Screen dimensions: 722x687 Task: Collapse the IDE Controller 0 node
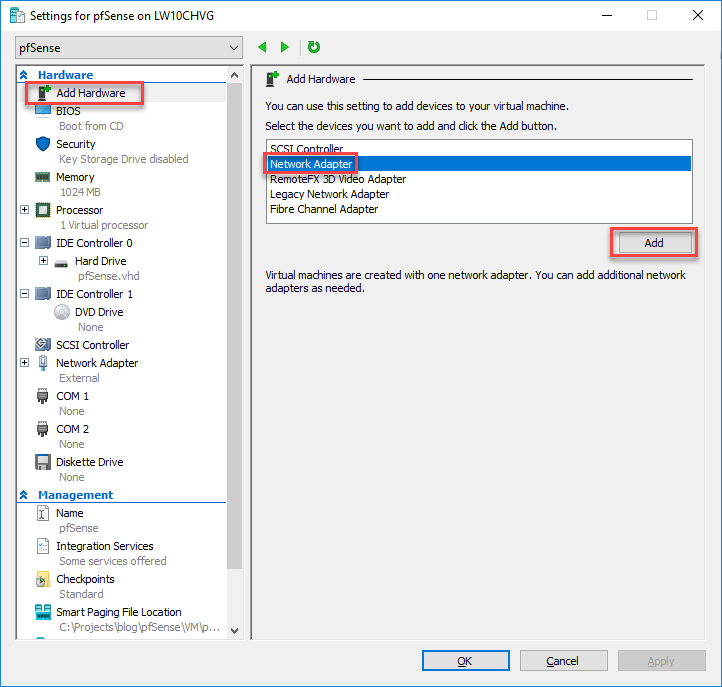24,243
